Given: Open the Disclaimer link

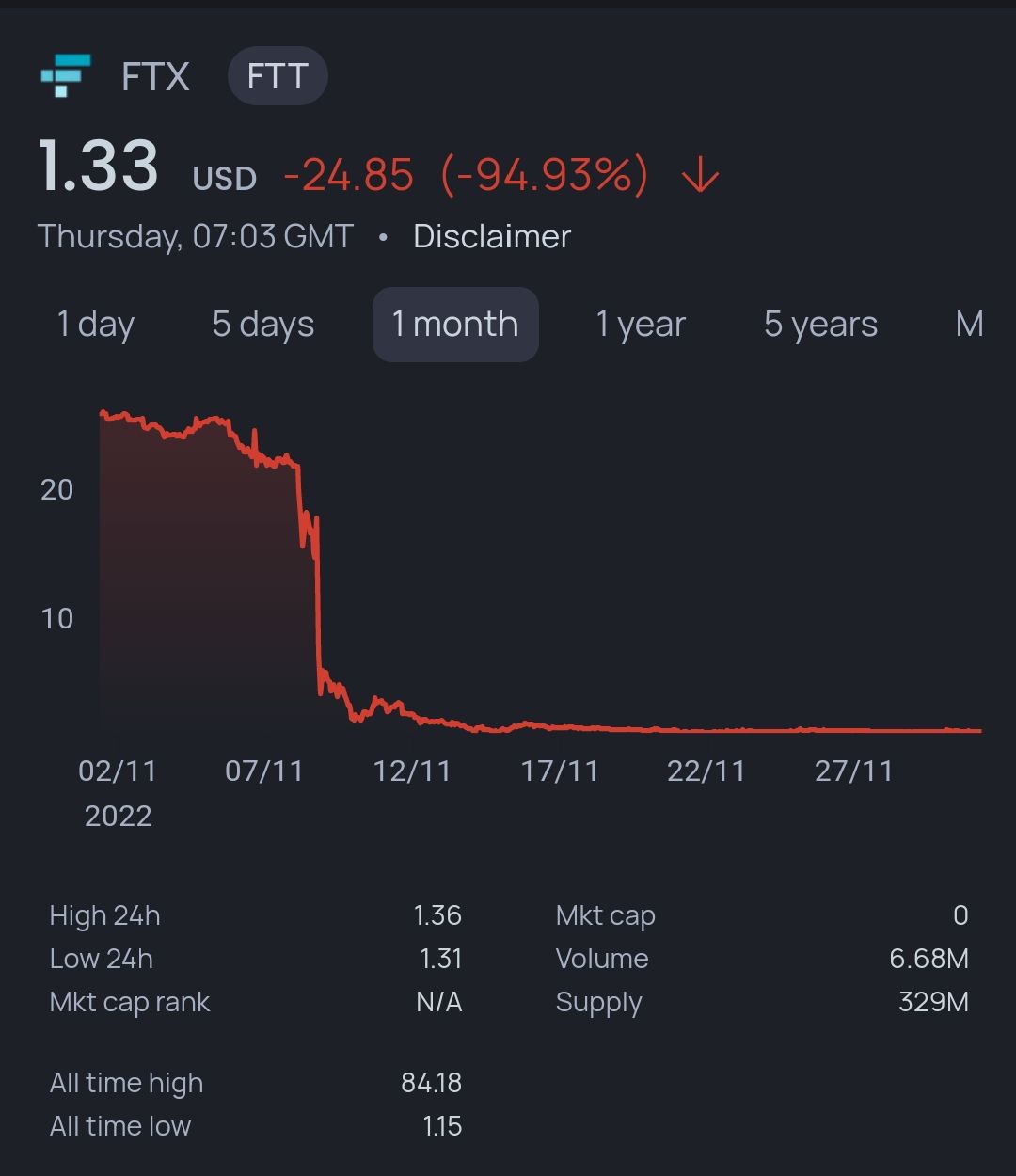Looking at the screenshot, I should tap(492, 236).
